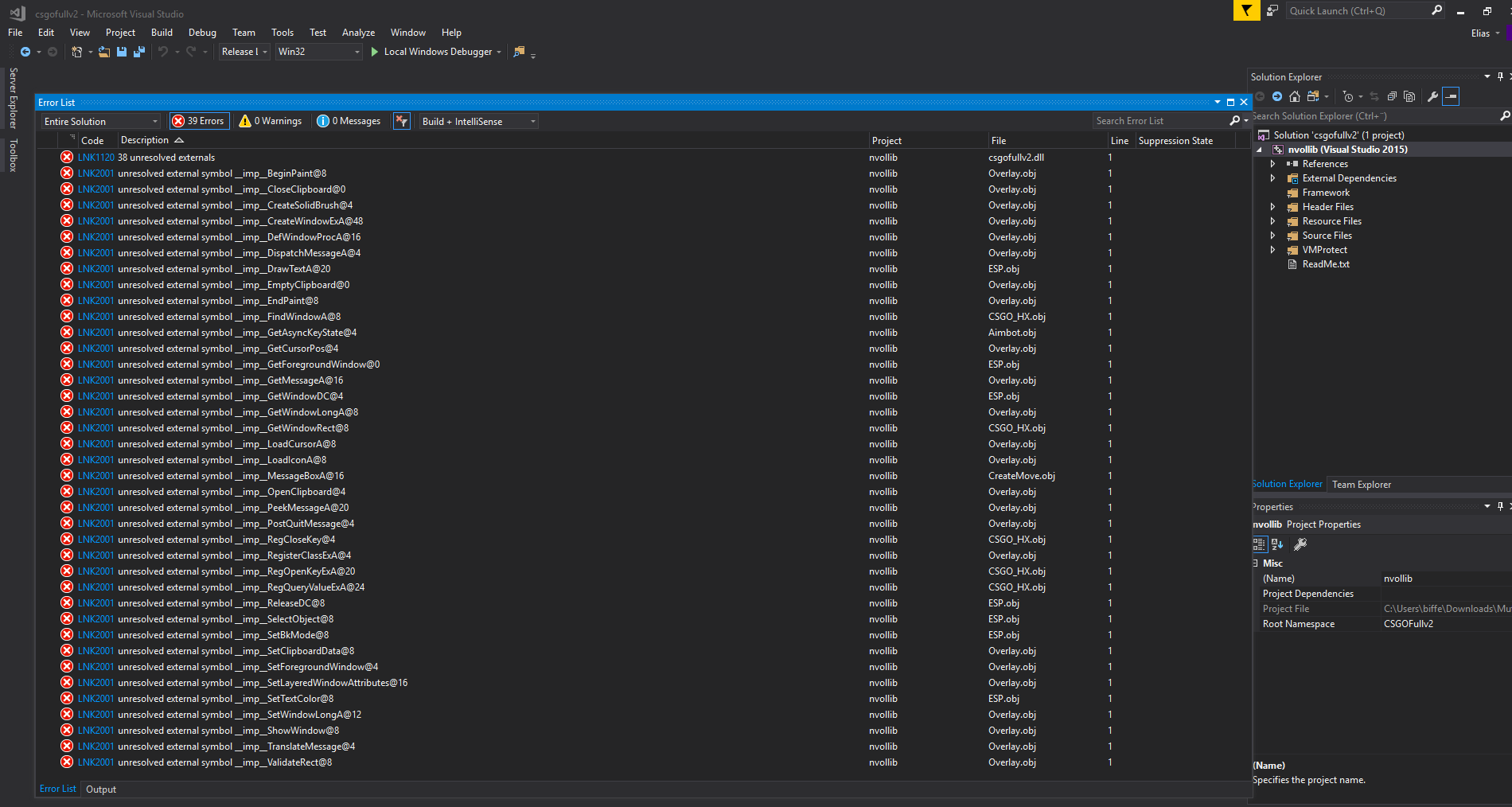Expand the External Dependencies node
Image resolution: width=1512 pixels, height=807 pixels.
(x=1272, y=178)
